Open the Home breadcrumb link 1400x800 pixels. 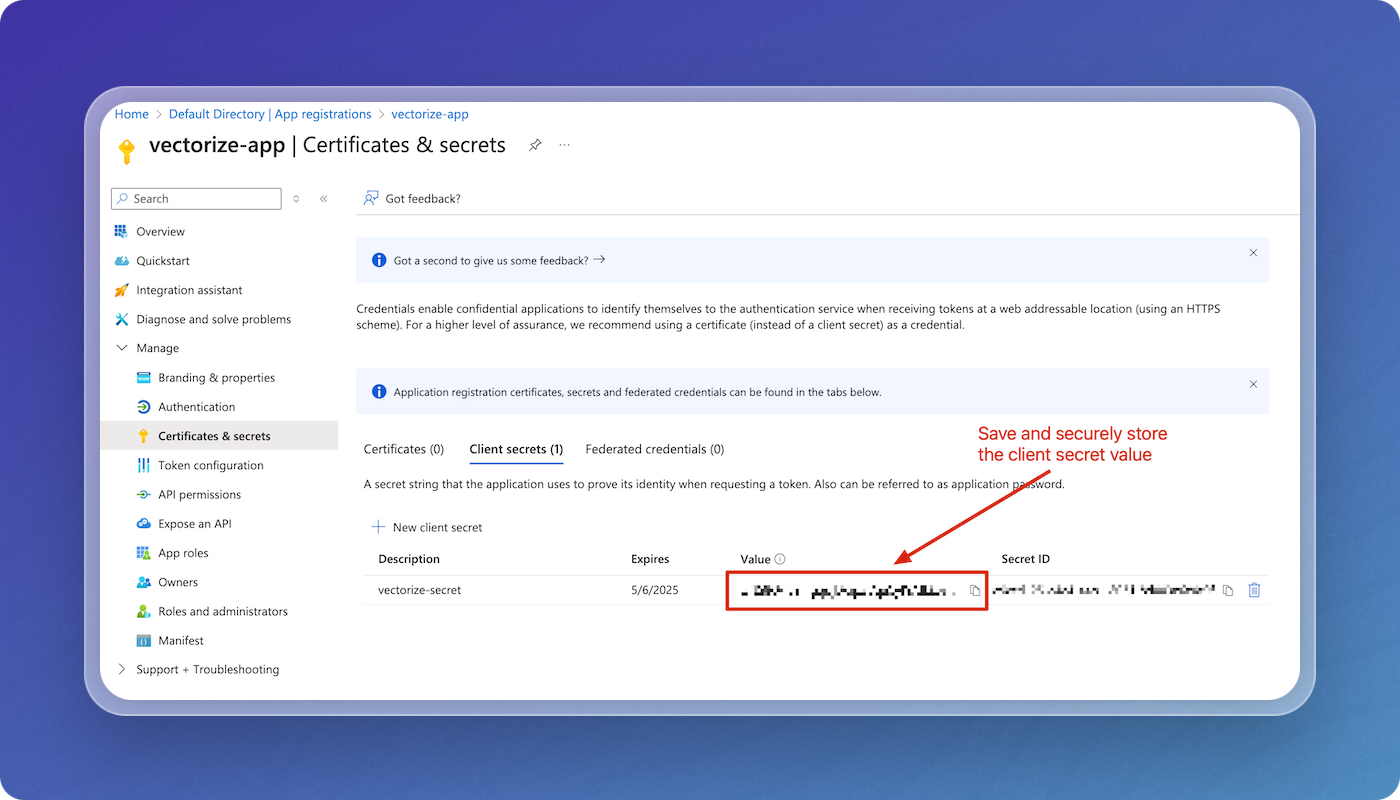tap(131, 114)
